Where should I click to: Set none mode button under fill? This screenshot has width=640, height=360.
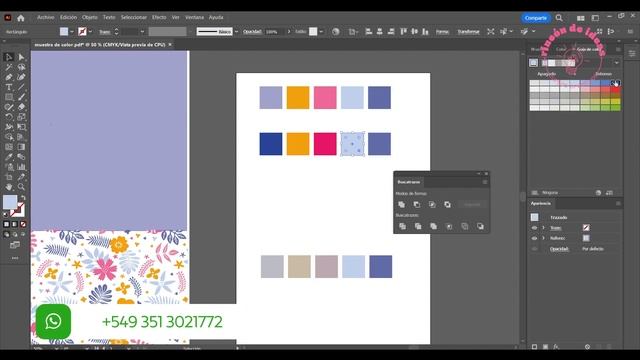[x=23, y=224]
